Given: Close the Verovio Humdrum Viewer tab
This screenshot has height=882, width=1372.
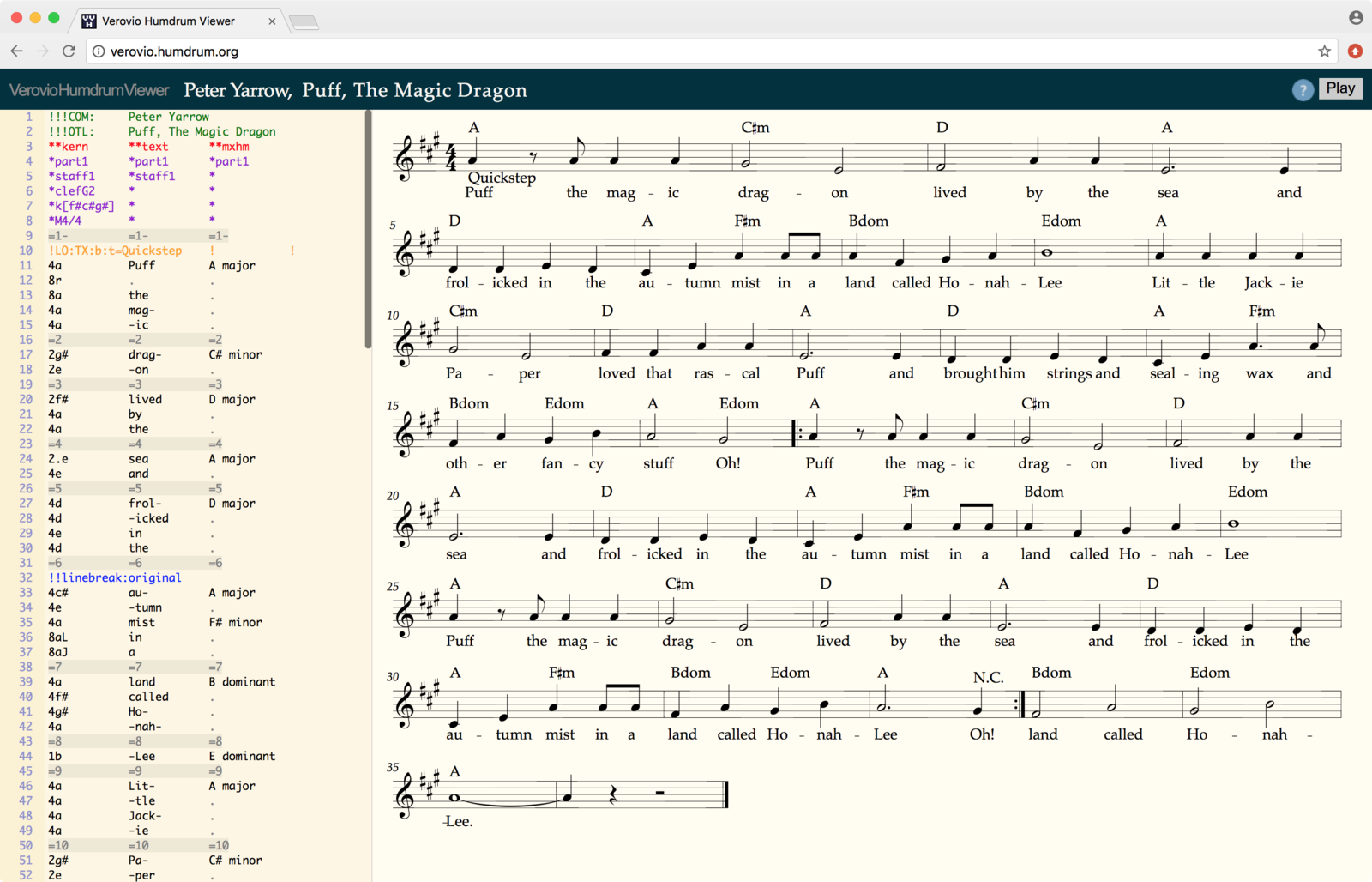Looking at the screenshot, I should pos(272,21).
